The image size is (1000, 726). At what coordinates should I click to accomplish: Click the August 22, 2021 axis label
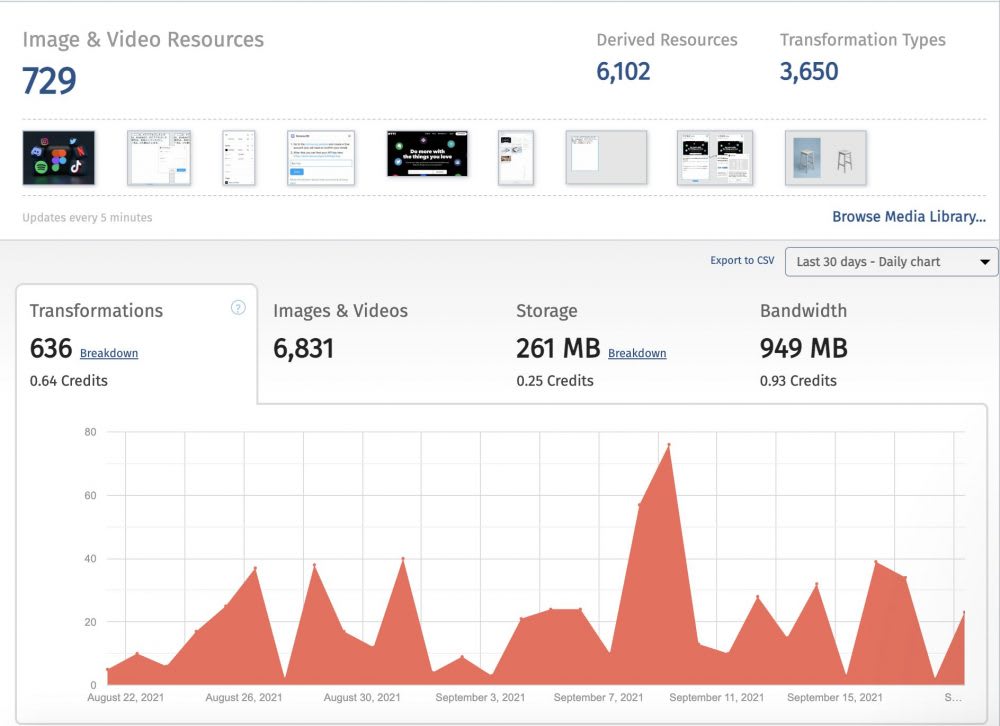tap(126, 697)
